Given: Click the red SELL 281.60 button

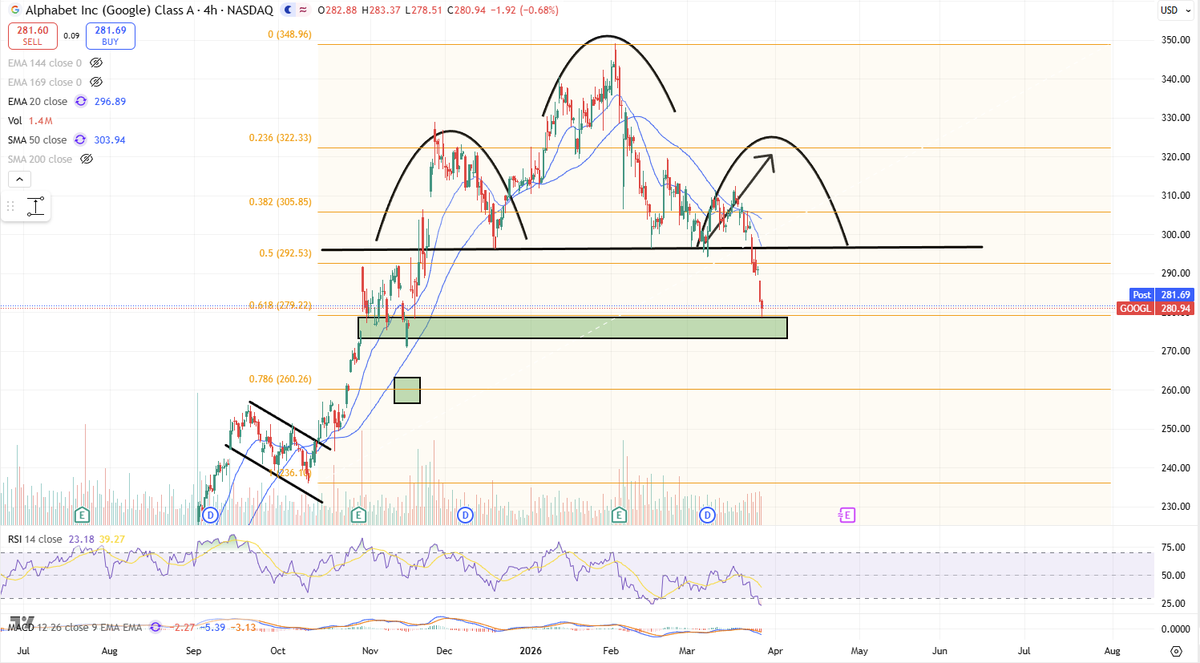Looking at the screenshot, I should (33, 36).
